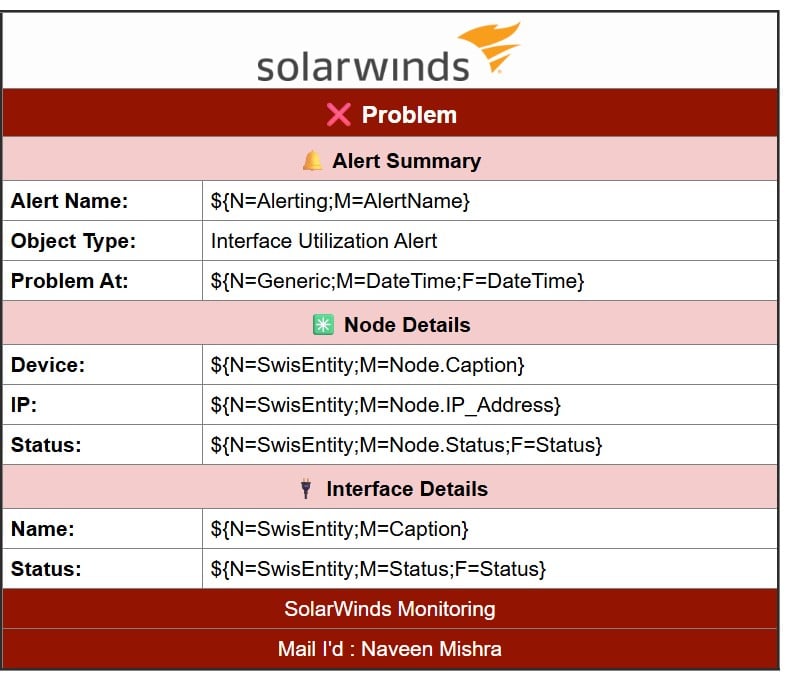
Task: Click the Node.Status variable value
Action: click(x=407, y=445)
